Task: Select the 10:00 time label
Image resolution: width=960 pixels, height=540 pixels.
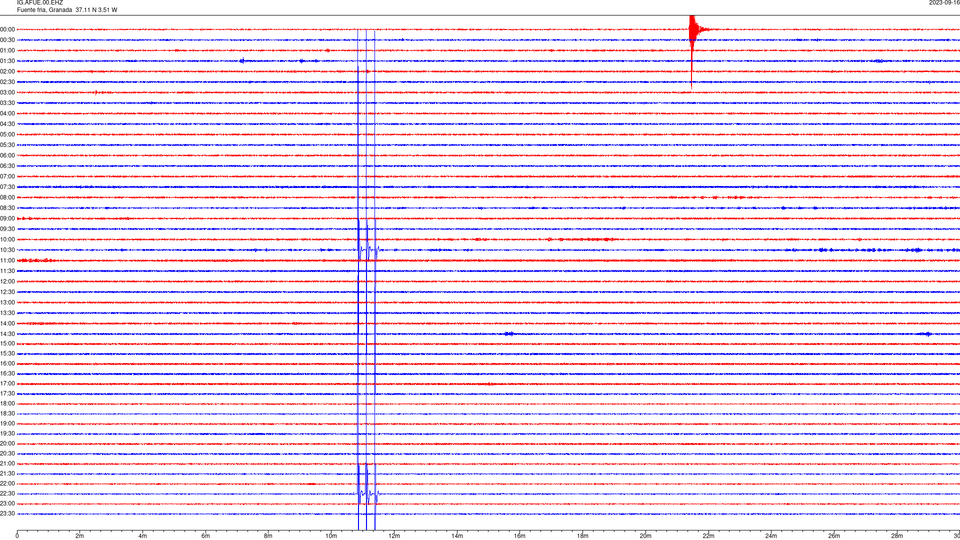Action: 7,239
